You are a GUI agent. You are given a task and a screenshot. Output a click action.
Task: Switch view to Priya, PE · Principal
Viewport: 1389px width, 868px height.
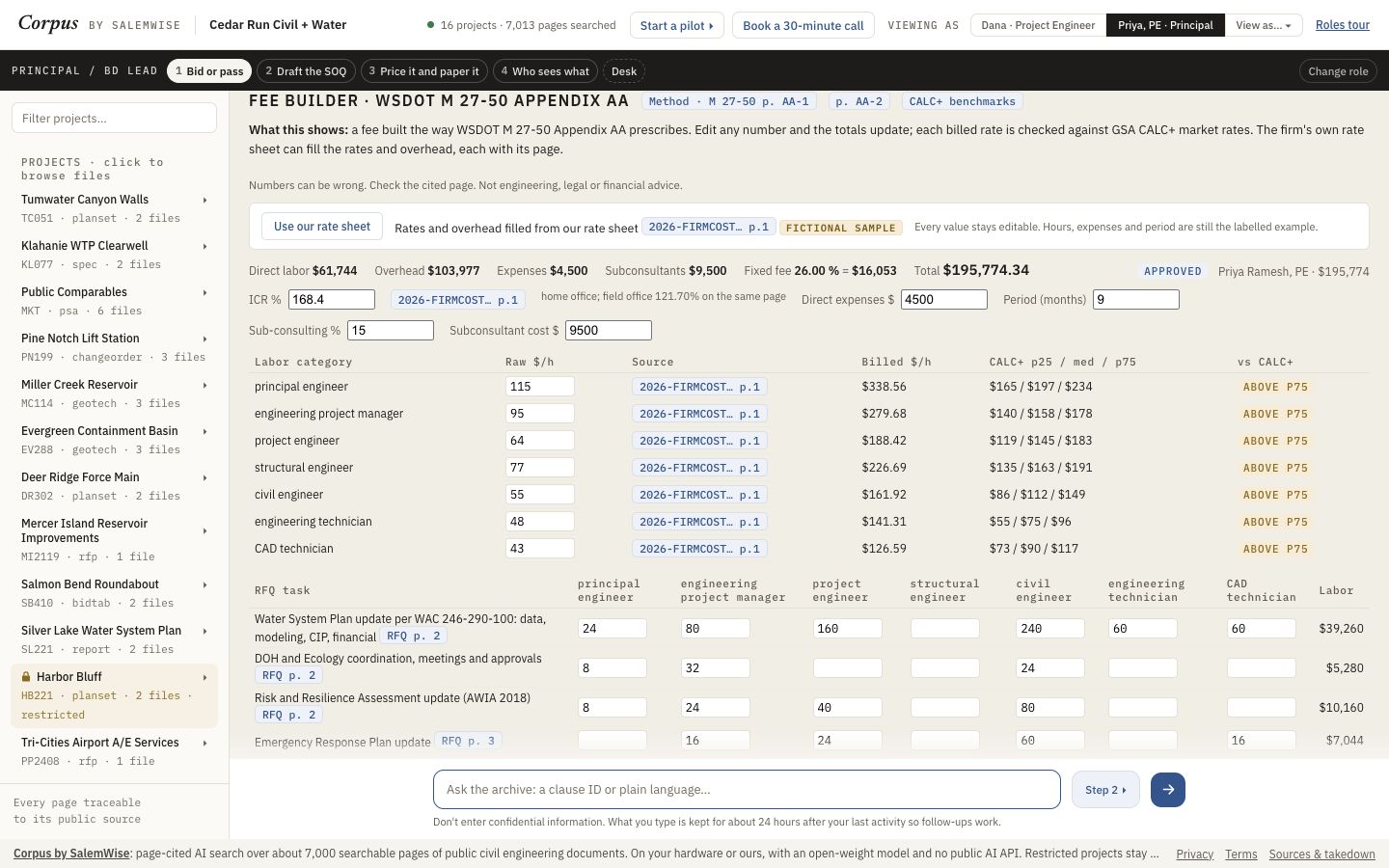point(1165,25)
